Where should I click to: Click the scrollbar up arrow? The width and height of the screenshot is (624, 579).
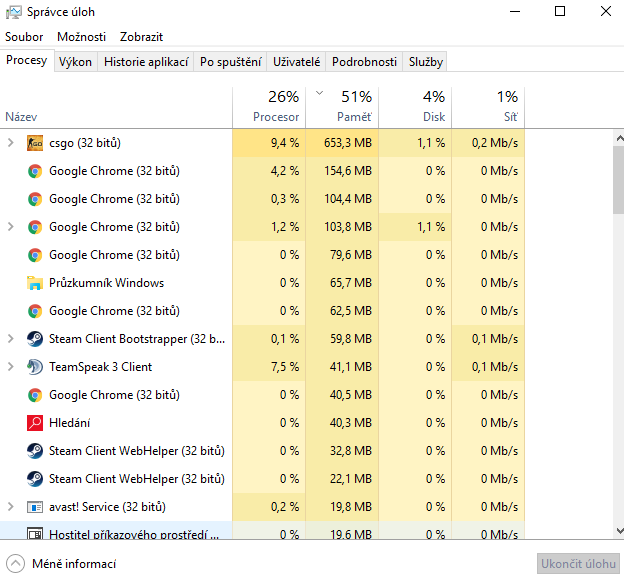pos(619,138)
